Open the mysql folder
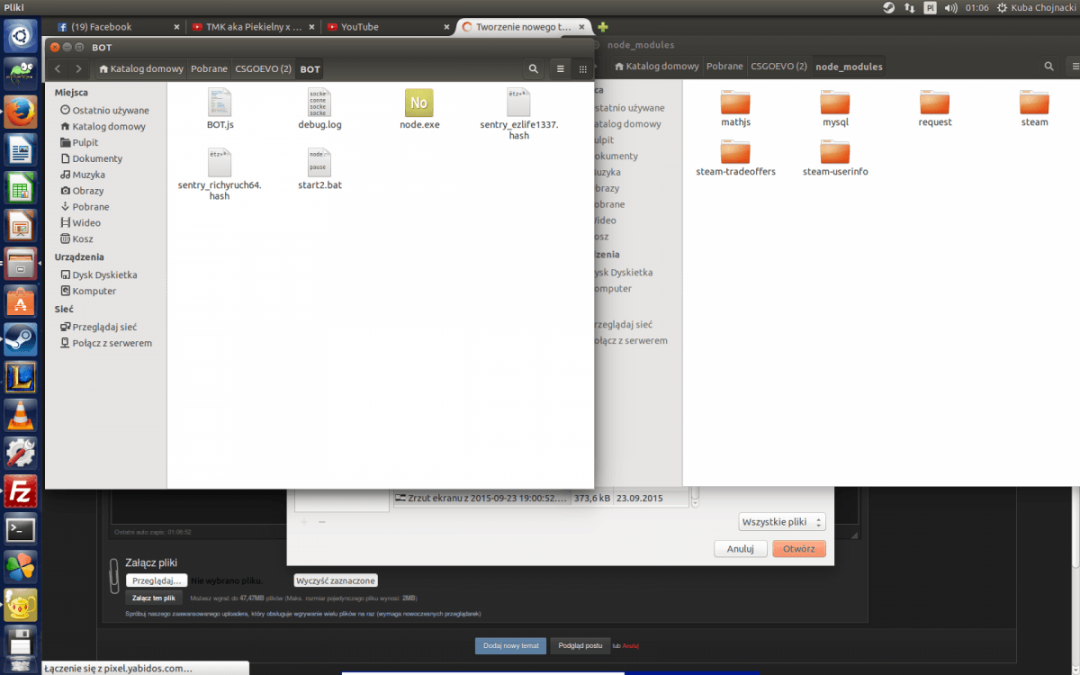1080x675 pixels. (835, 103)
